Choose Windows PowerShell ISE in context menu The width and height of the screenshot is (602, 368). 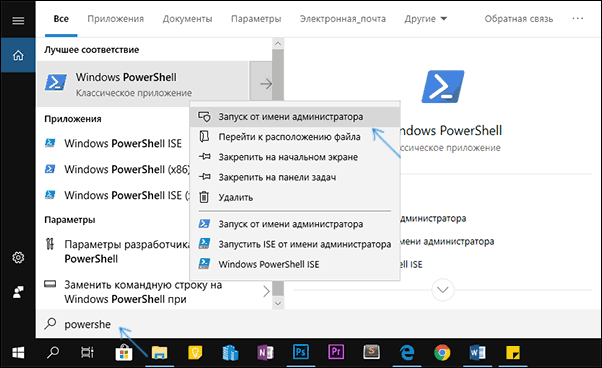point(295,264)
